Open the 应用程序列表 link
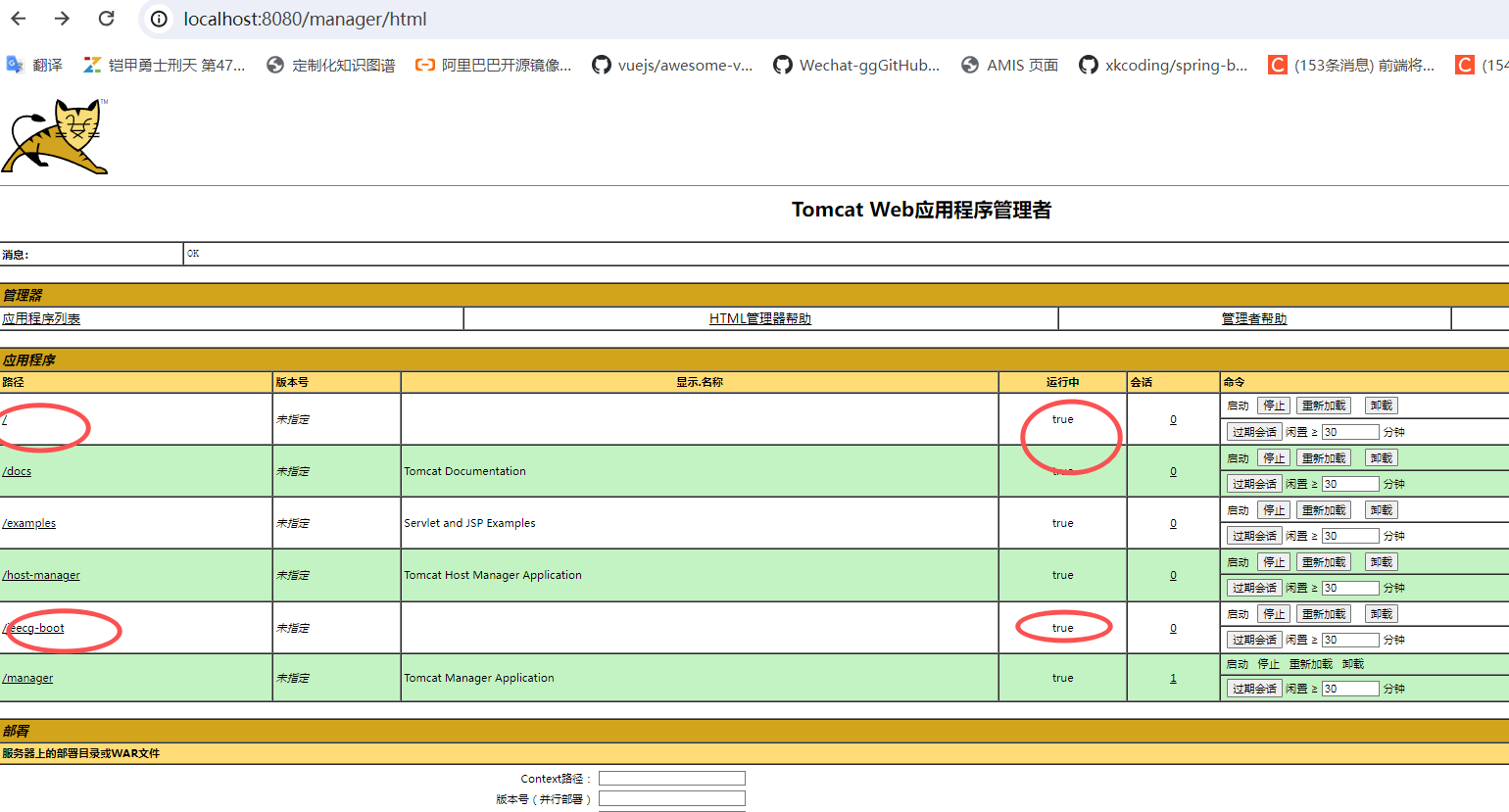Screen dimensions: 1509x812 tap(41, 318)
